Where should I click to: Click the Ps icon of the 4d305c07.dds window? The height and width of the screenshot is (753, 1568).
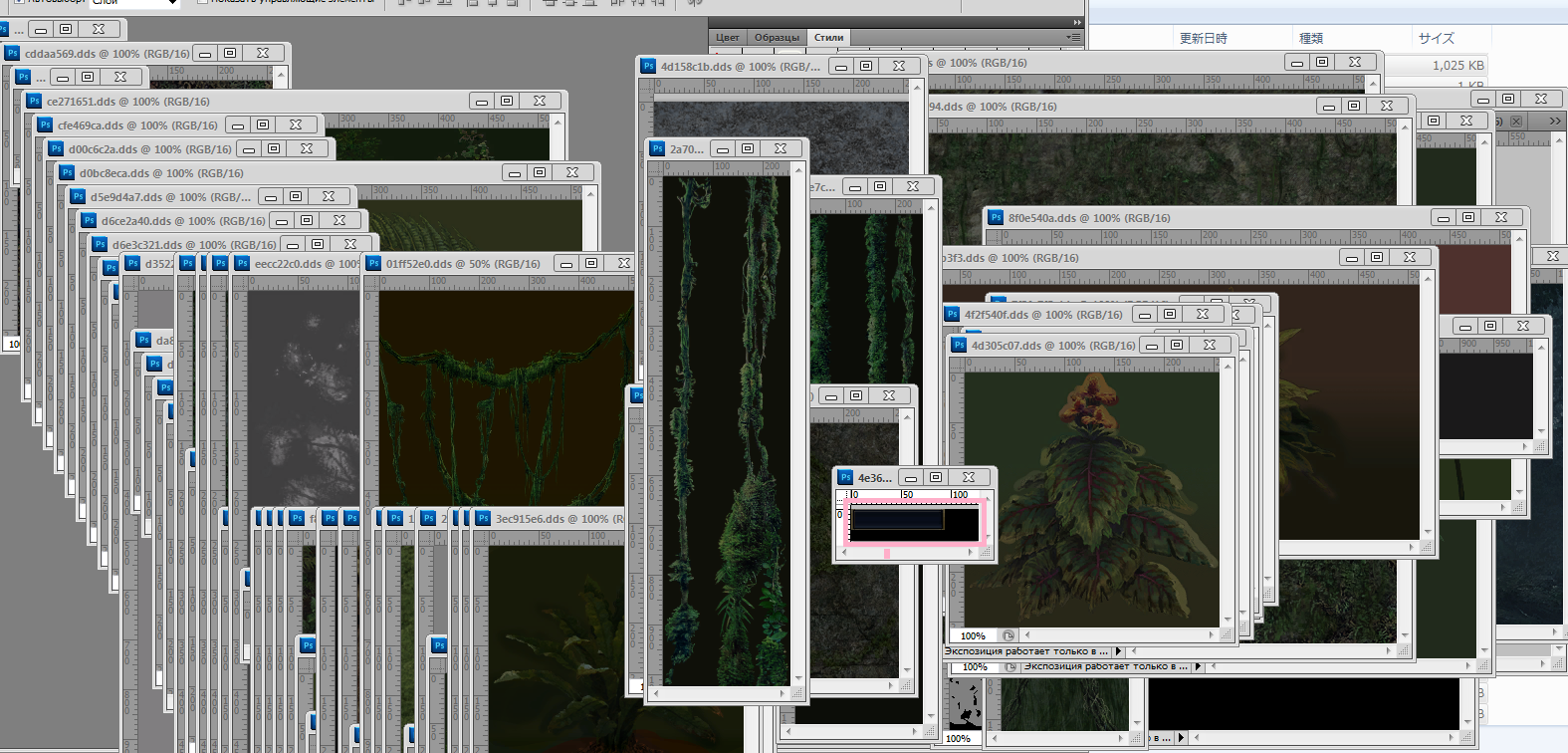click(959, 346)
